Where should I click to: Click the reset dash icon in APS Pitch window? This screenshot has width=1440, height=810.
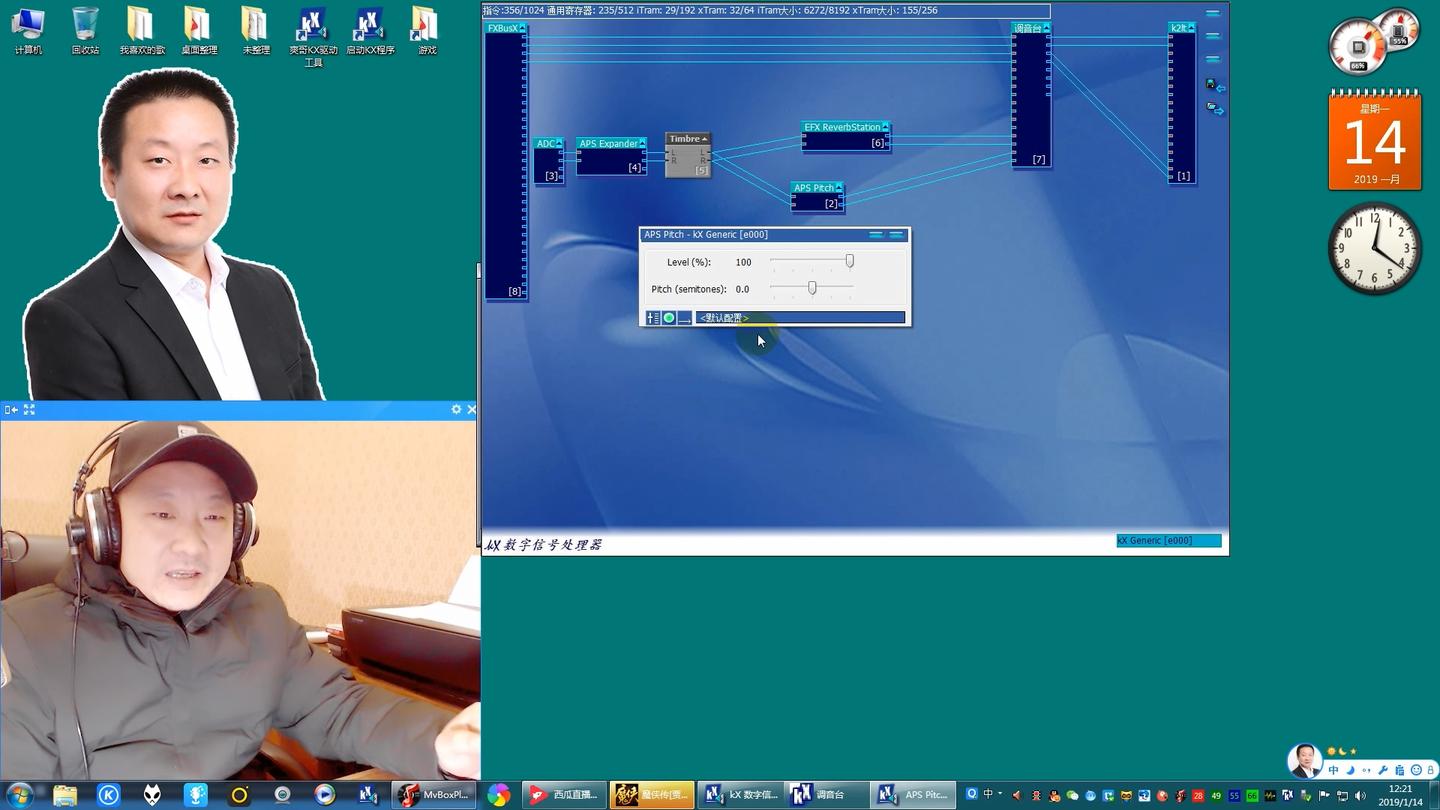pyautogui.click(x=684, y=318)
